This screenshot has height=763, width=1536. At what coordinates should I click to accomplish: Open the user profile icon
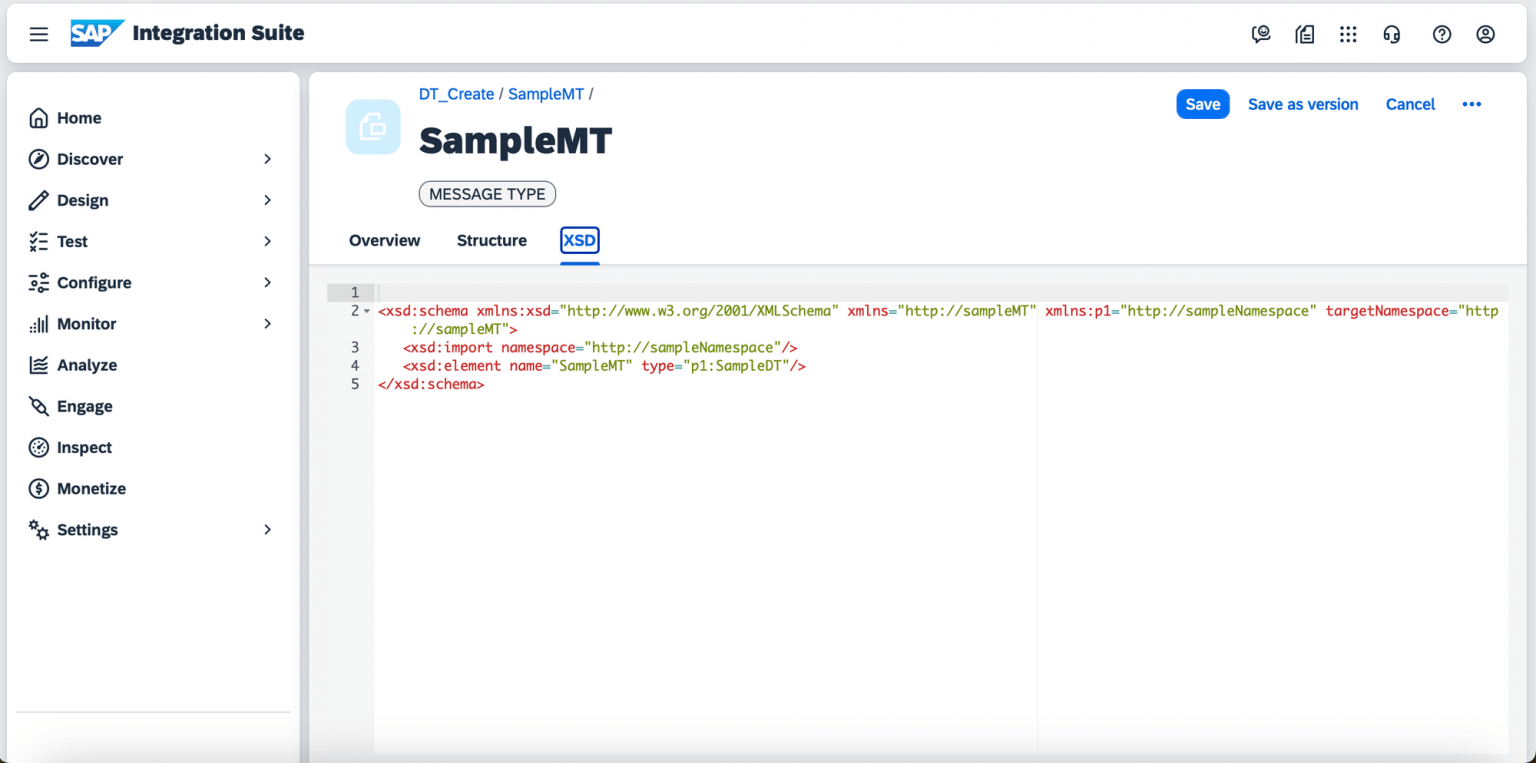(x=1485, y=34)
